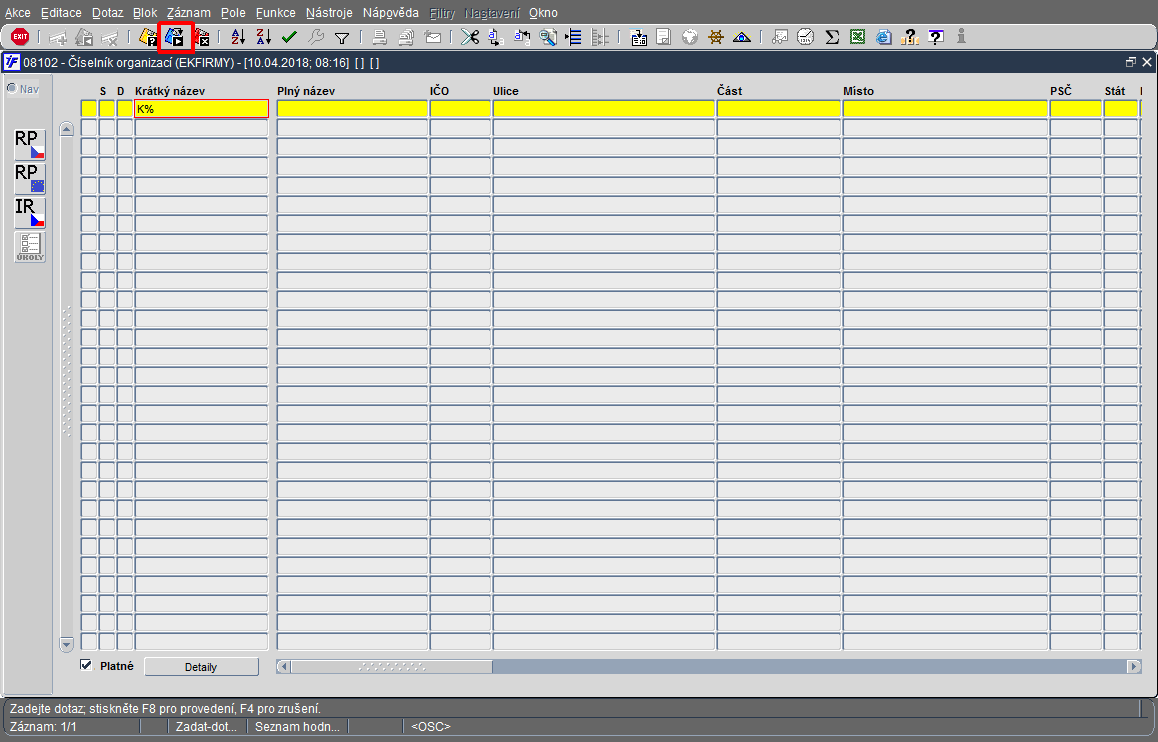Viewport: 1158px width, 742px height.
Task: Click the horizontal scrollbar left arrow
Action: 283,667
